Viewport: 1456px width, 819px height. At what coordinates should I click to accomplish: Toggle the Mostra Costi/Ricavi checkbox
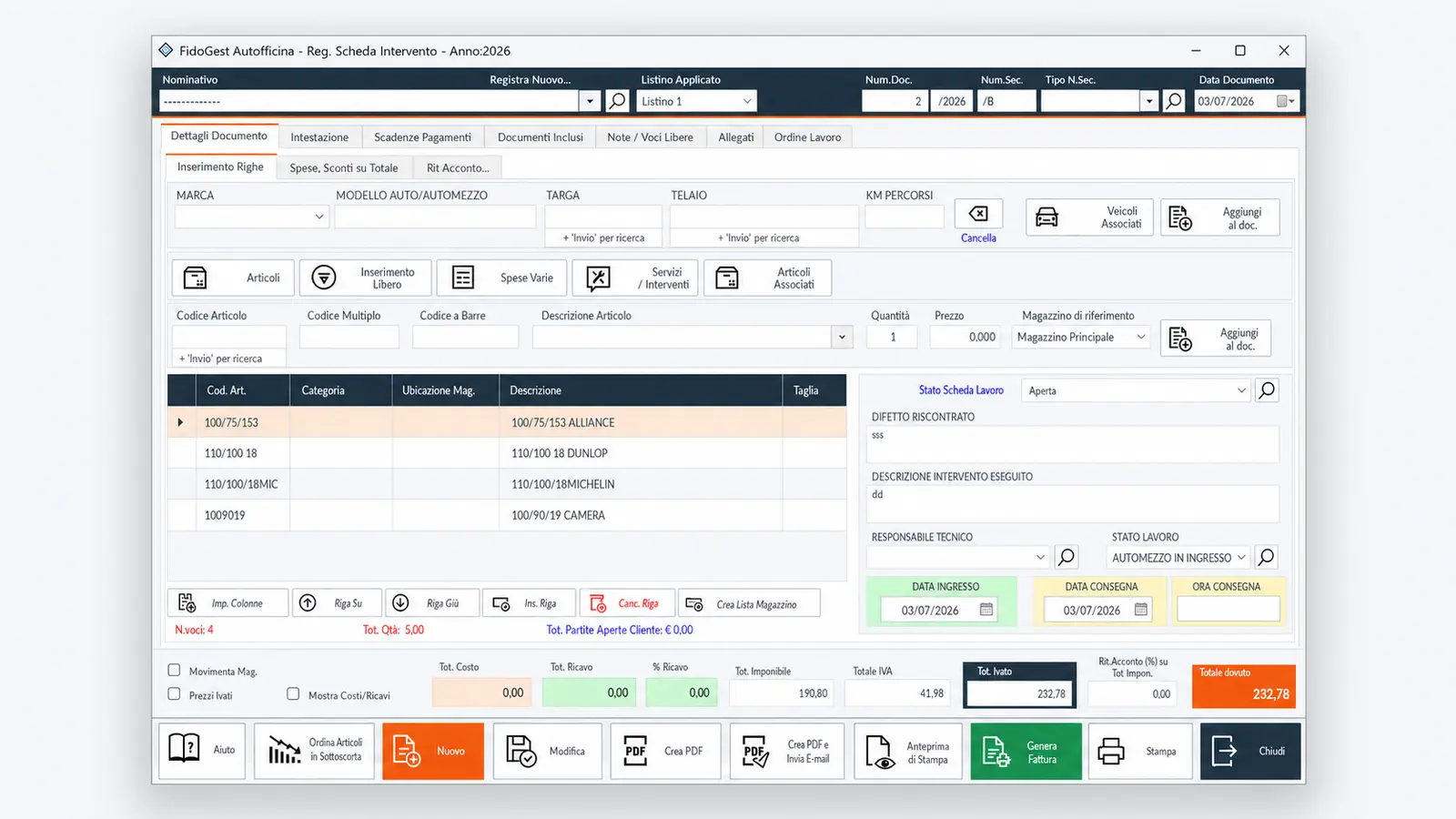coord(293,693)
